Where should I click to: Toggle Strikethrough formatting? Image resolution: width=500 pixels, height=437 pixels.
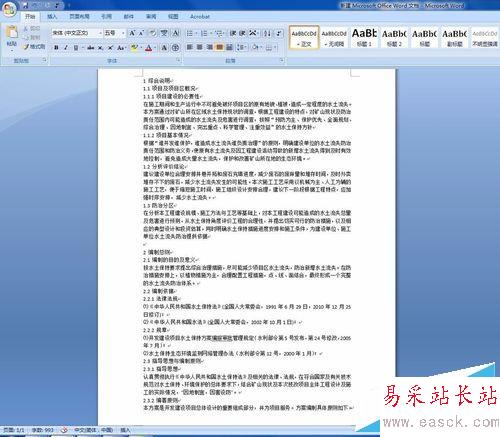pos(90,48)
